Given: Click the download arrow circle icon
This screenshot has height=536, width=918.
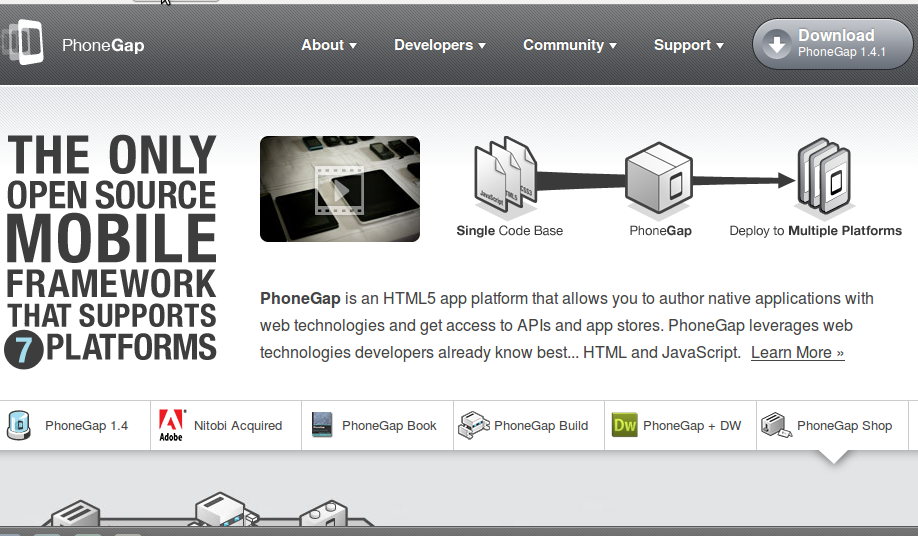Looking at the screenshot, I should (777, 44).
